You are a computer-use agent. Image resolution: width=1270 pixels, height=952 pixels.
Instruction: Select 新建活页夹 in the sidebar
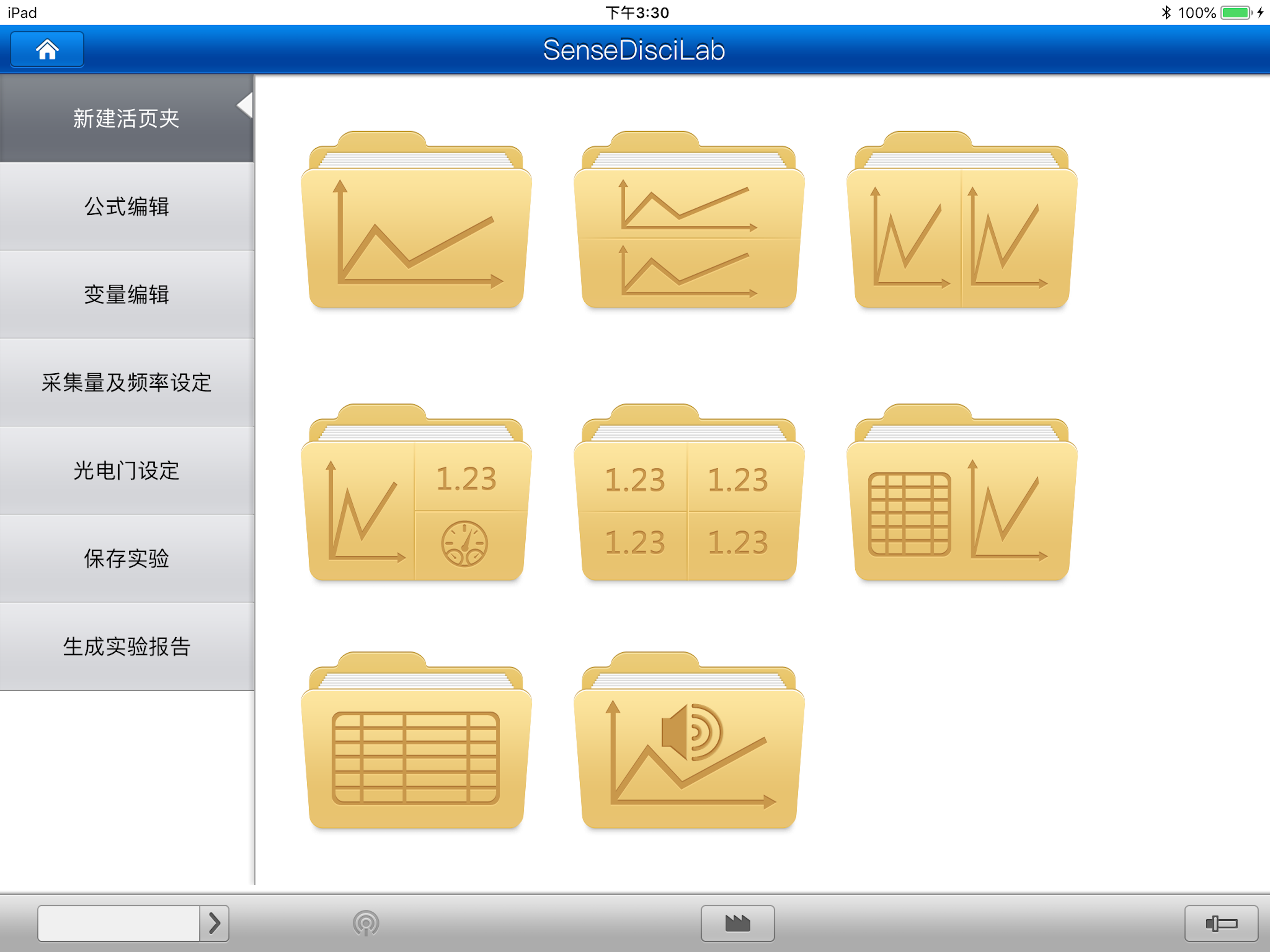[x=127, y=118]
